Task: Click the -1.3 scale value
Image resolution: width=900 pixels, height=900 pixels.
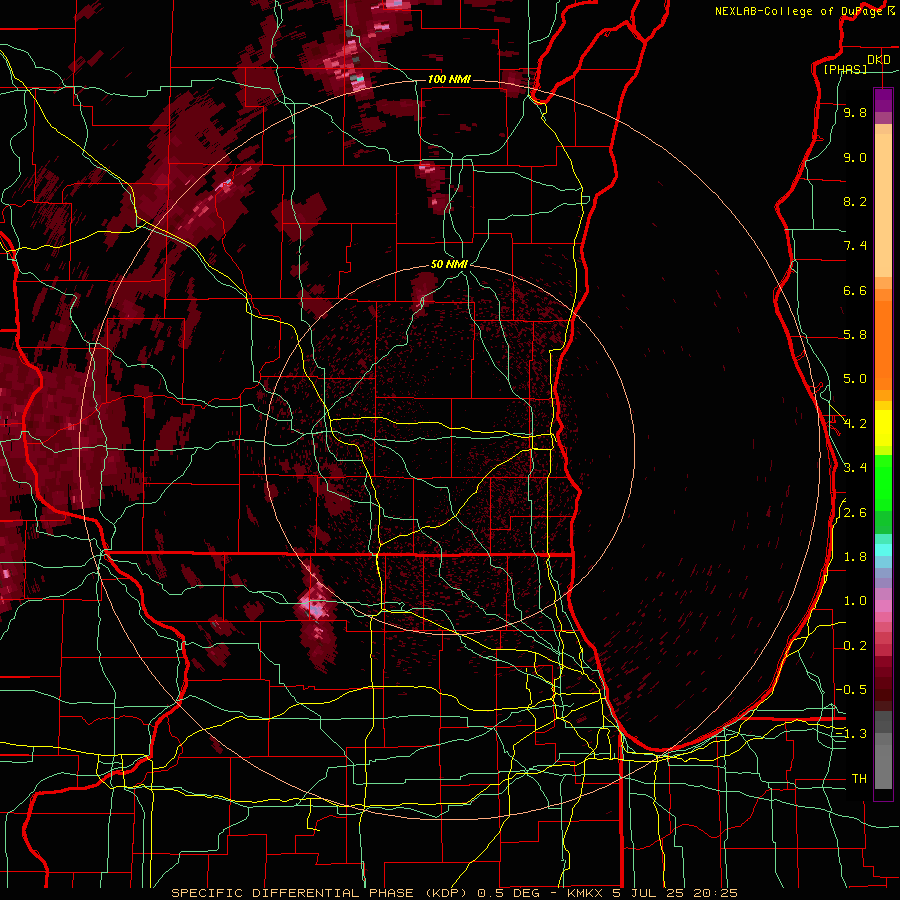Action: [x=851, y=735]
